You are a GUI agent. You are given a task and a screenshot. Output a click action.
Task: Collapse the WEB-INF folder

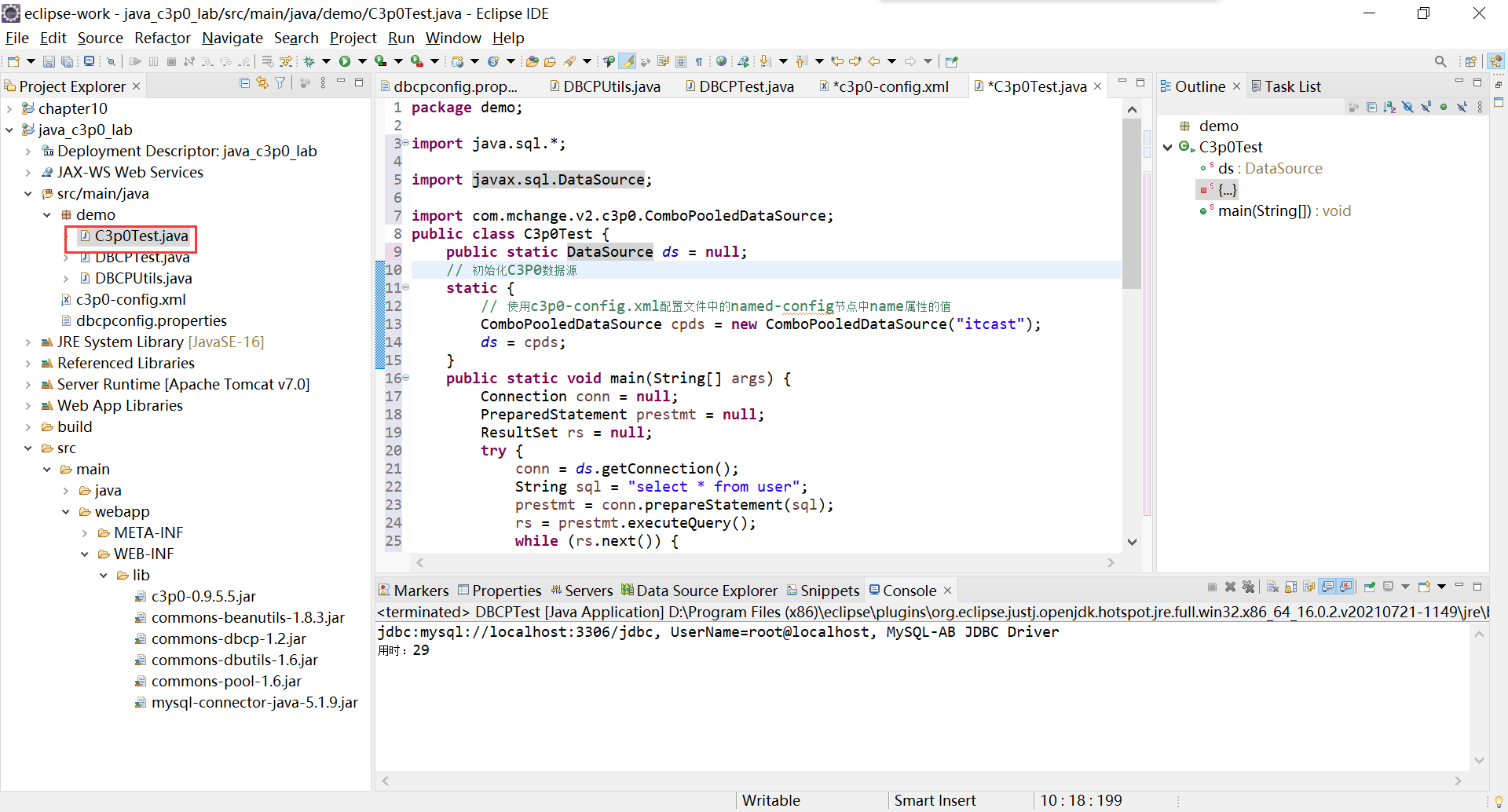tap(85, 554)
